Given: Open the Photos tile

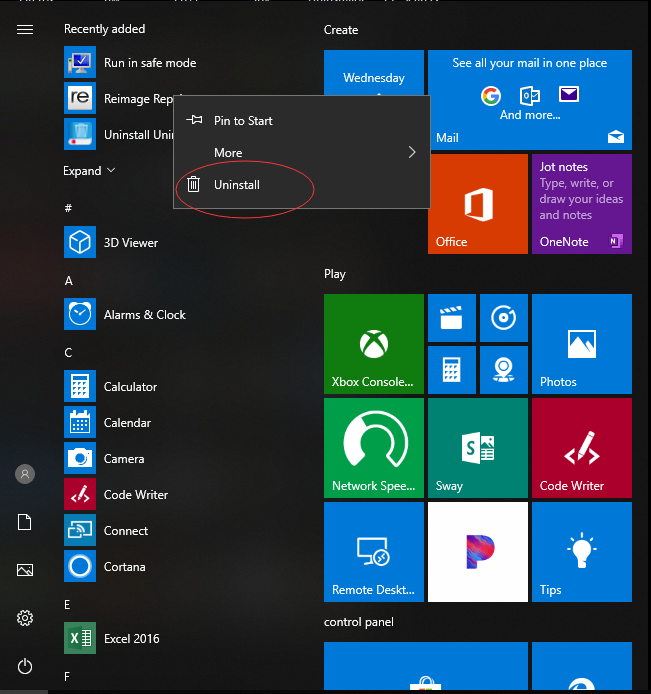Looking at the screenshot, I should [x=582, y=344].
